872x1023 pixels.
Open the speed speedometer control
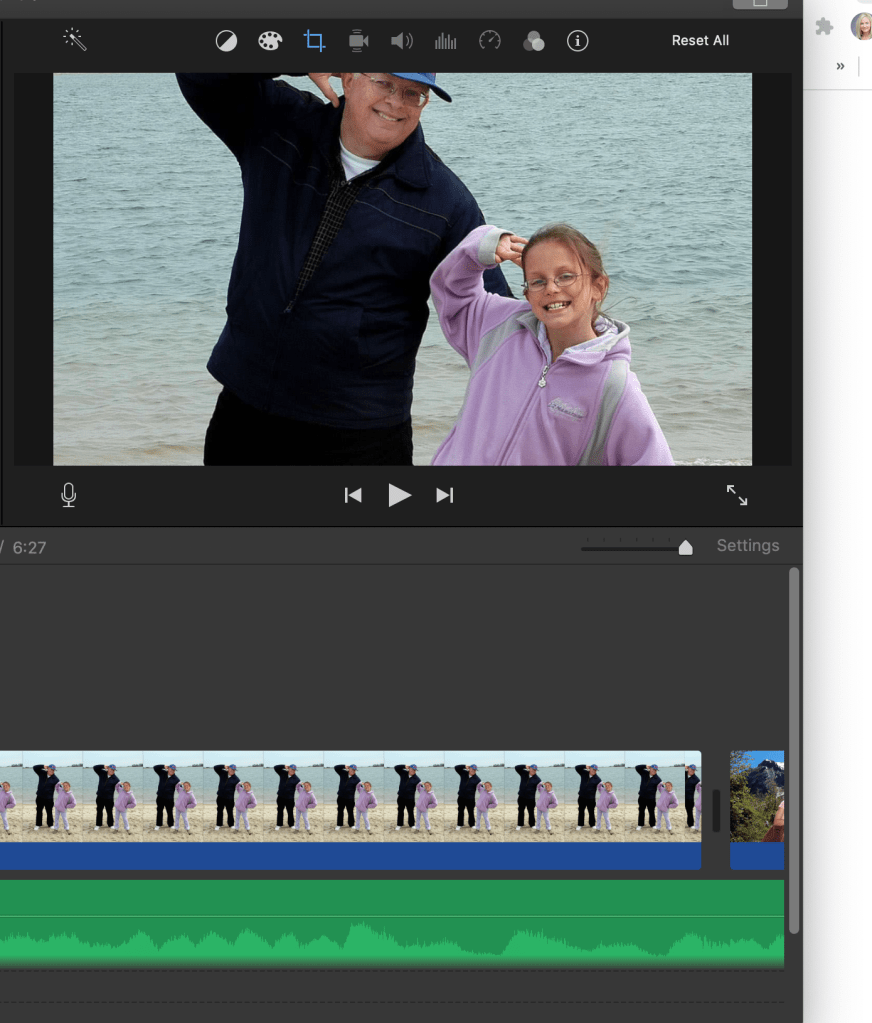pyautogui.click(x=489, y=41)
